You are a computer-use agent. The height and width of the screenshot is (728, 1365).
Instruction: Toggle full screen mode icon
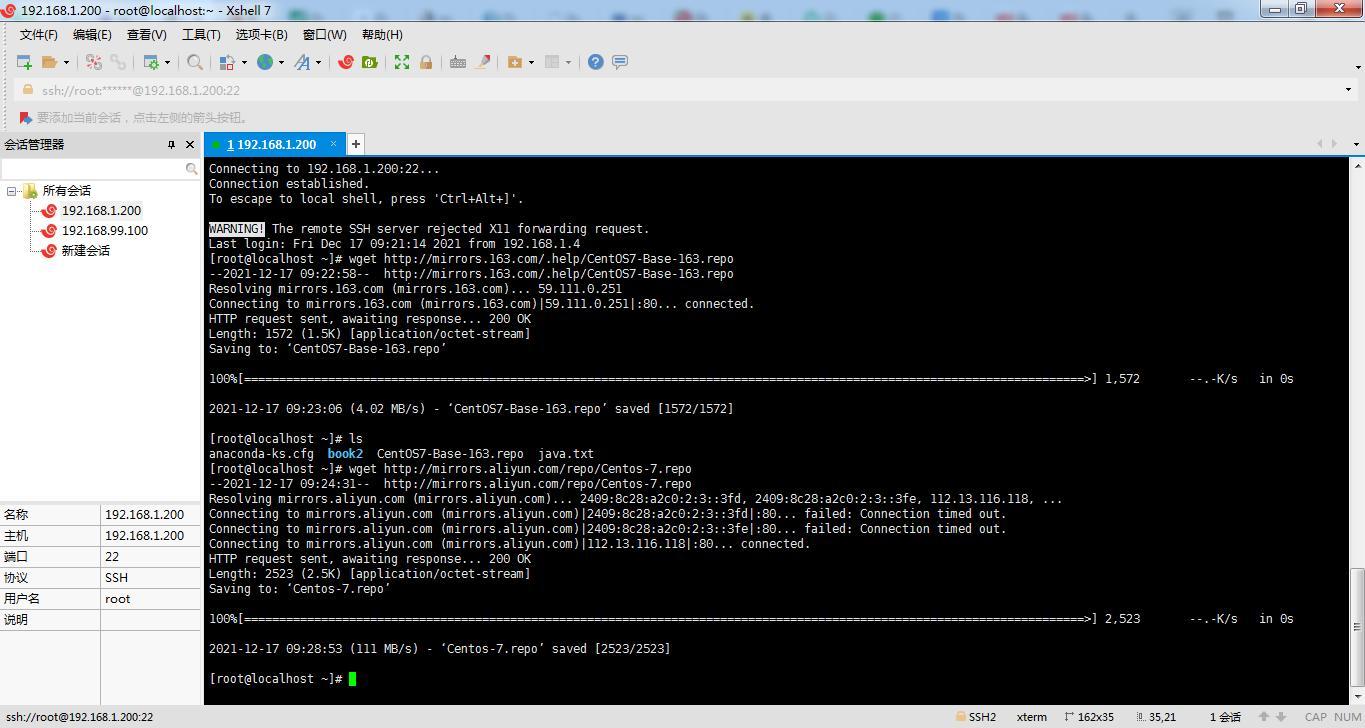tap(402, 62)
